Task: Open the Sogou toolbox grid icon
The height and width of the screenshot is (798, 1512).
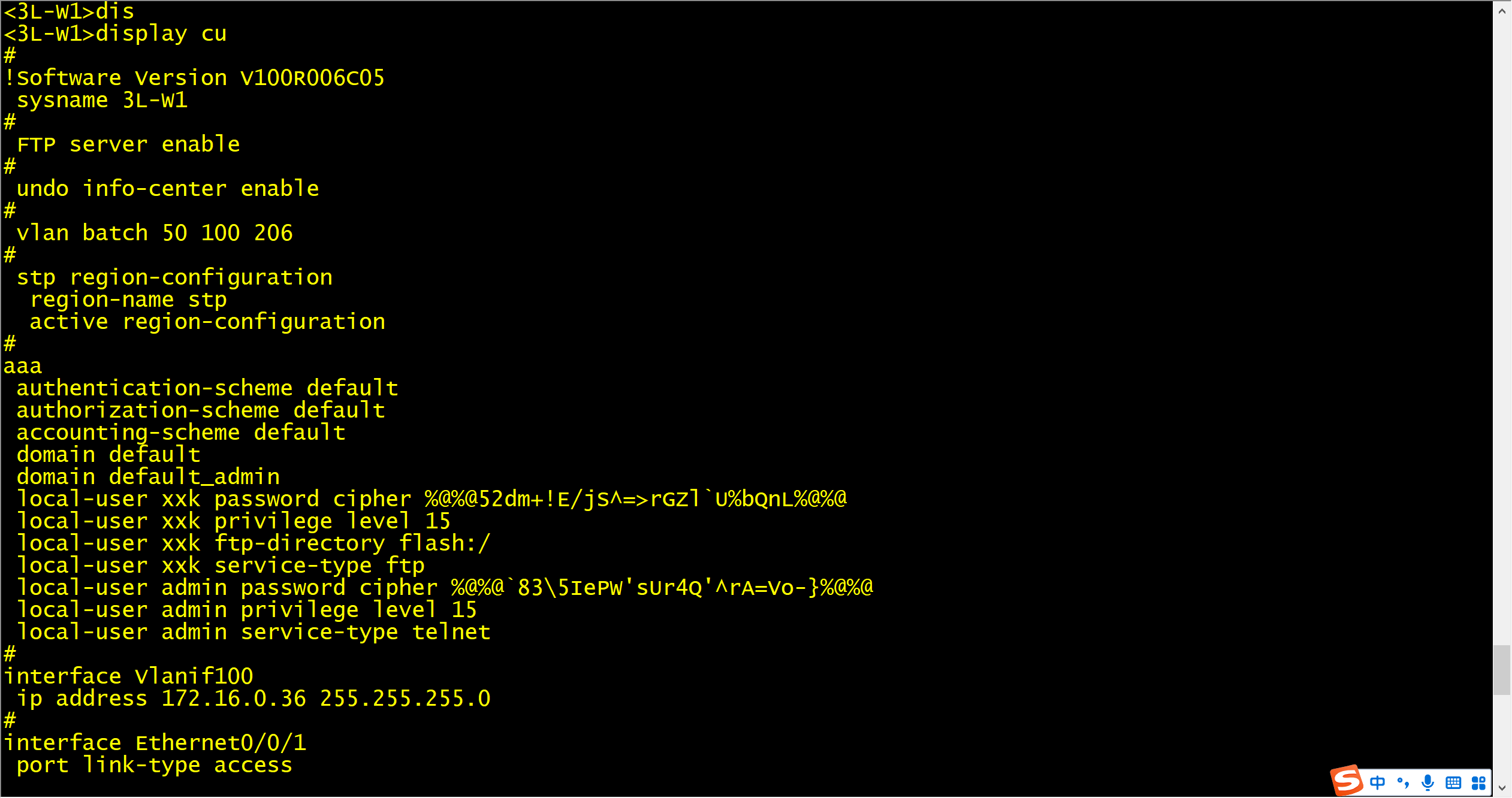Action: coord(1478,782)
